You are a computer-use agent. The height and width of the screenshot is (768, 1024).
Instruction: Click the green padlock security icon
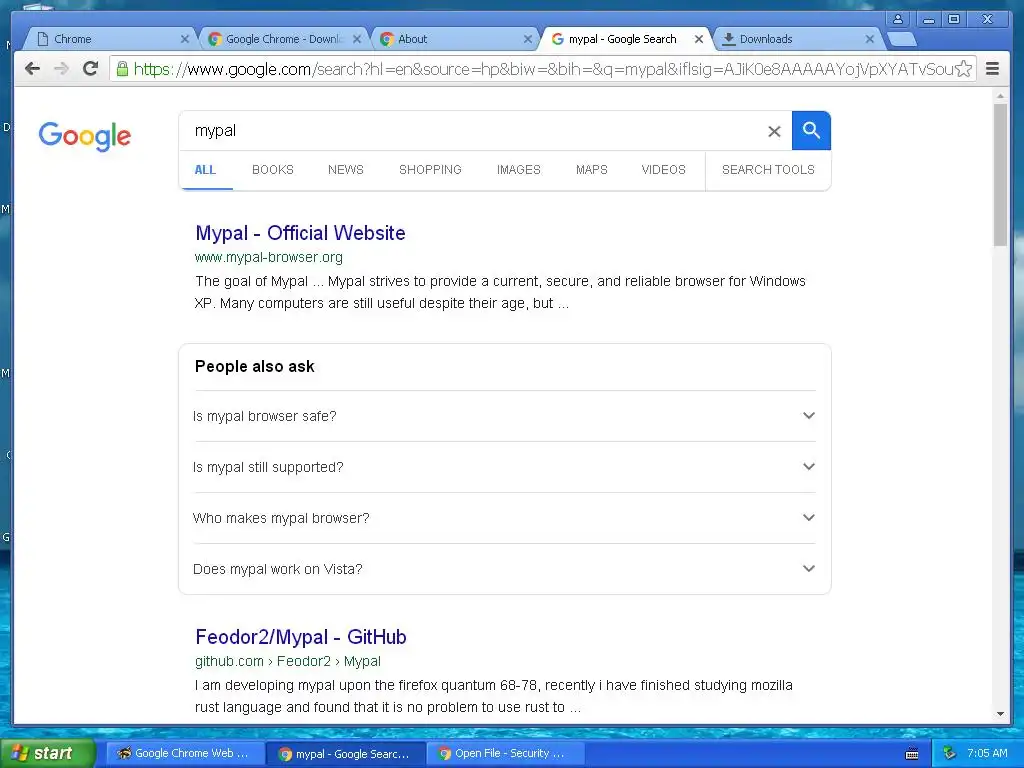pos(122,69)
